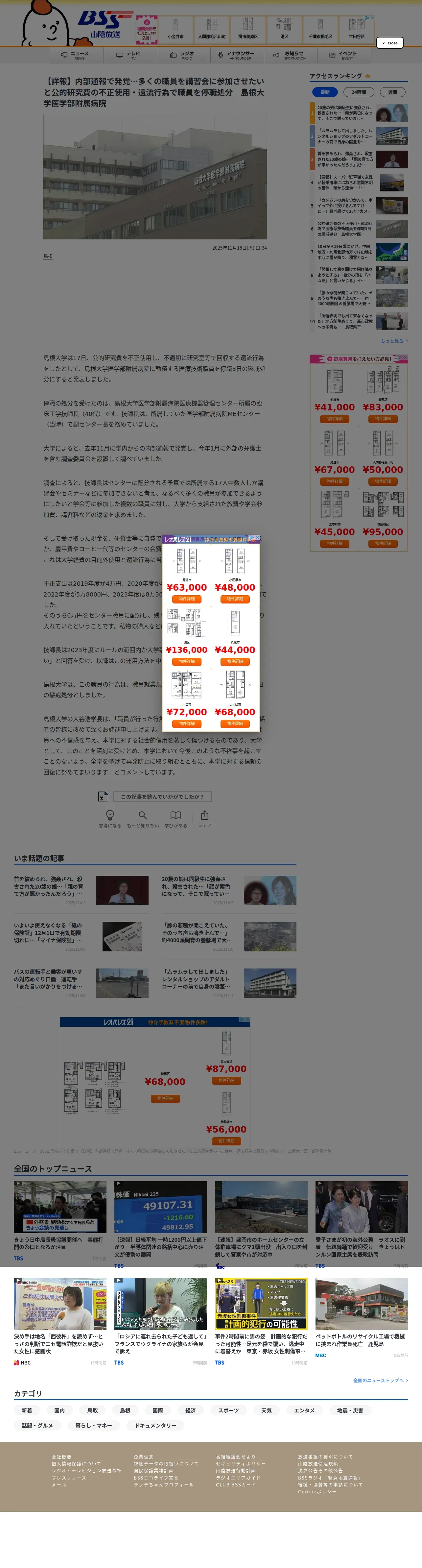
Task: Select the 鳥取 category chip
Action: coord(92,1410)
